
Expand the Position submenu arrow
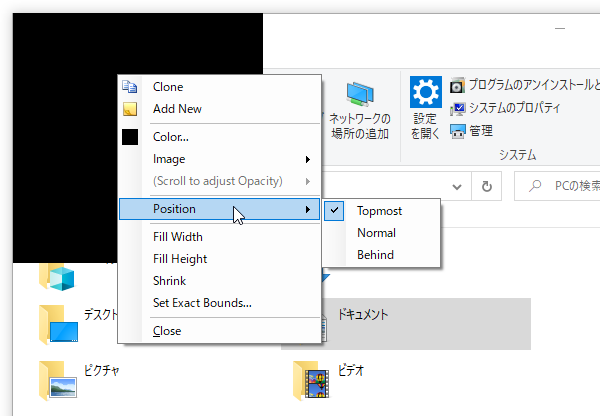pos(308,209)
